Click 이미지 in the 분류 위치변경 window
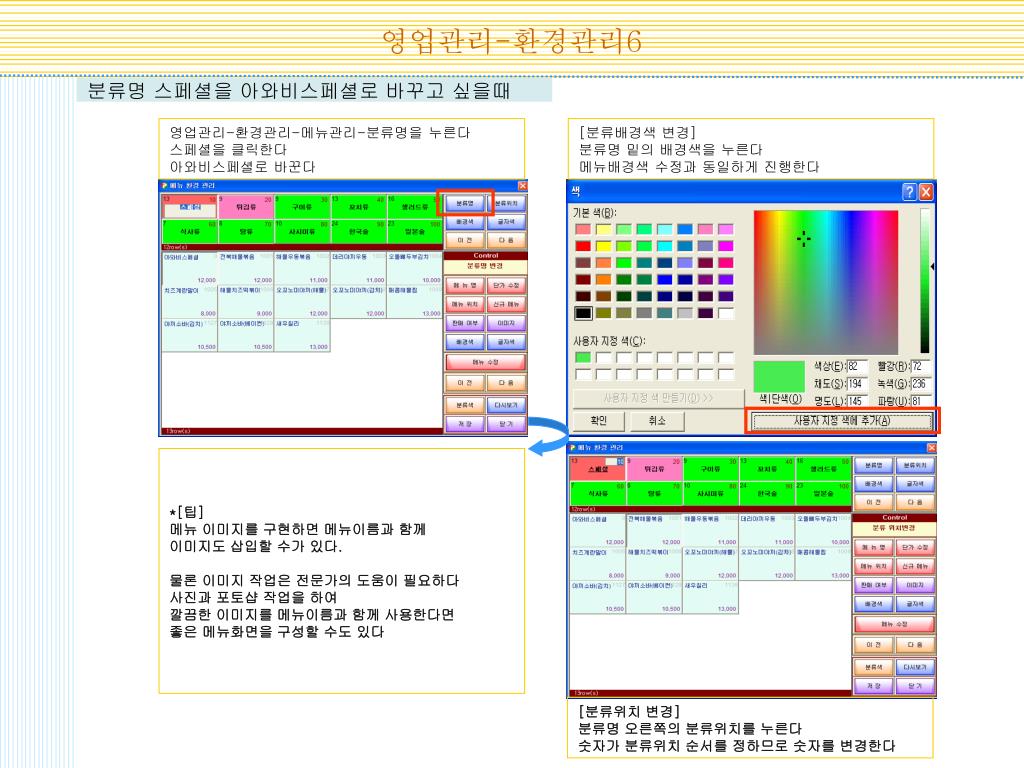 (915, 585)
